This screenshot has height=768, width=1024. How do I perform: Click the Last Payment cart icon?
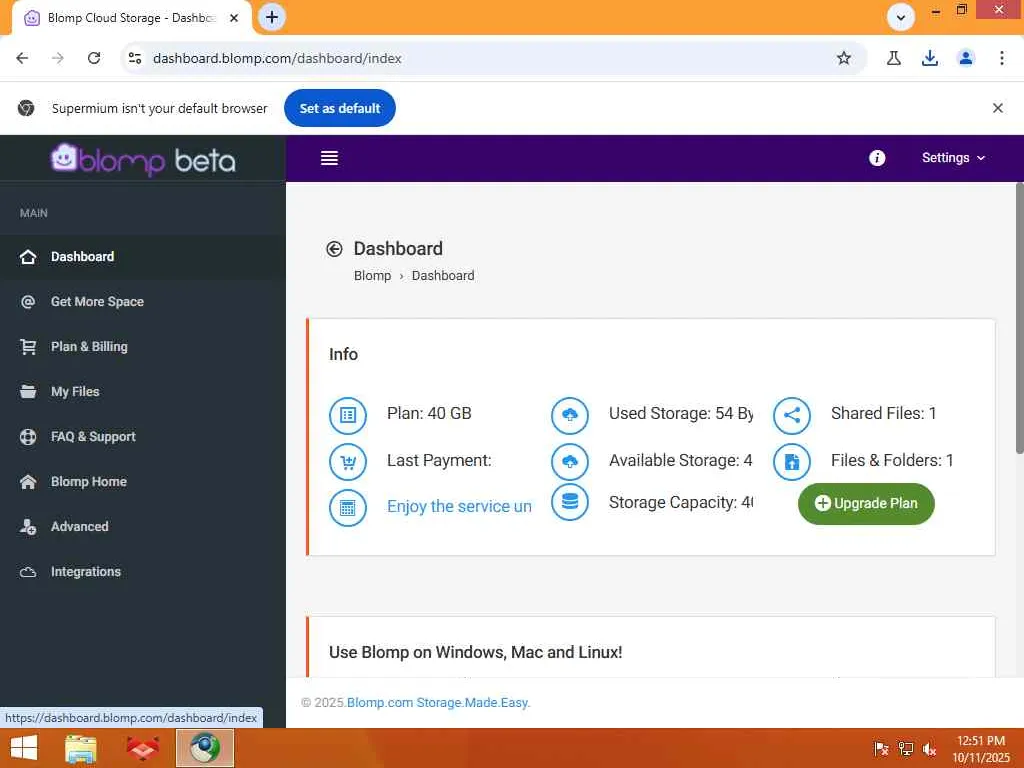[x=347, y=462]
